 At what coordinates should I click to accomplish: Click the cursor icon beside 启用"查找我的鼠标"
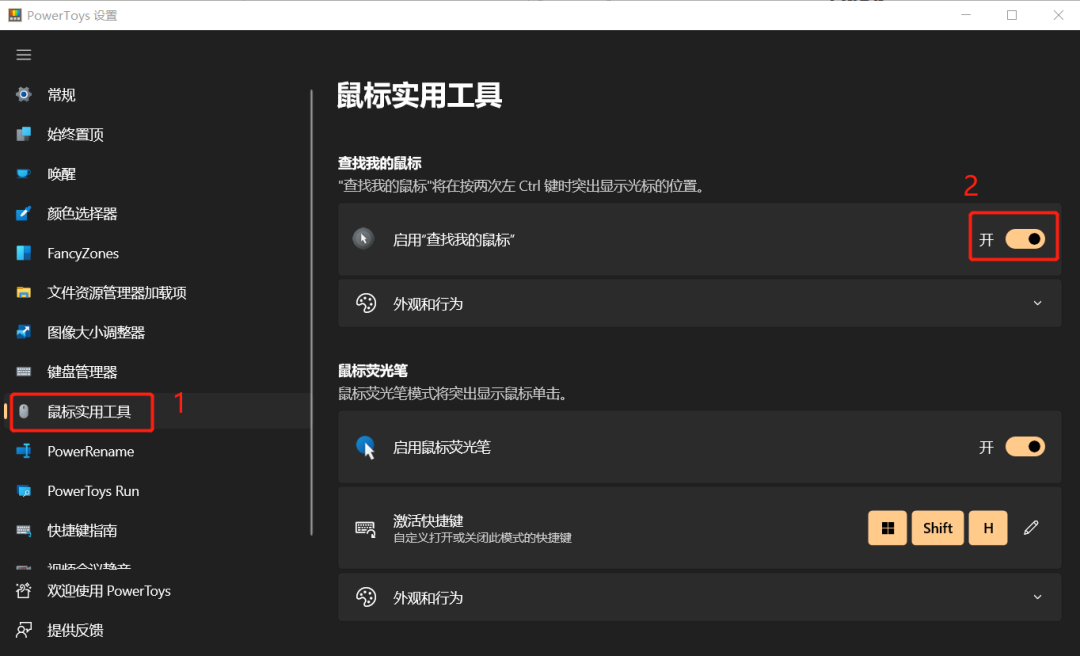363,239
